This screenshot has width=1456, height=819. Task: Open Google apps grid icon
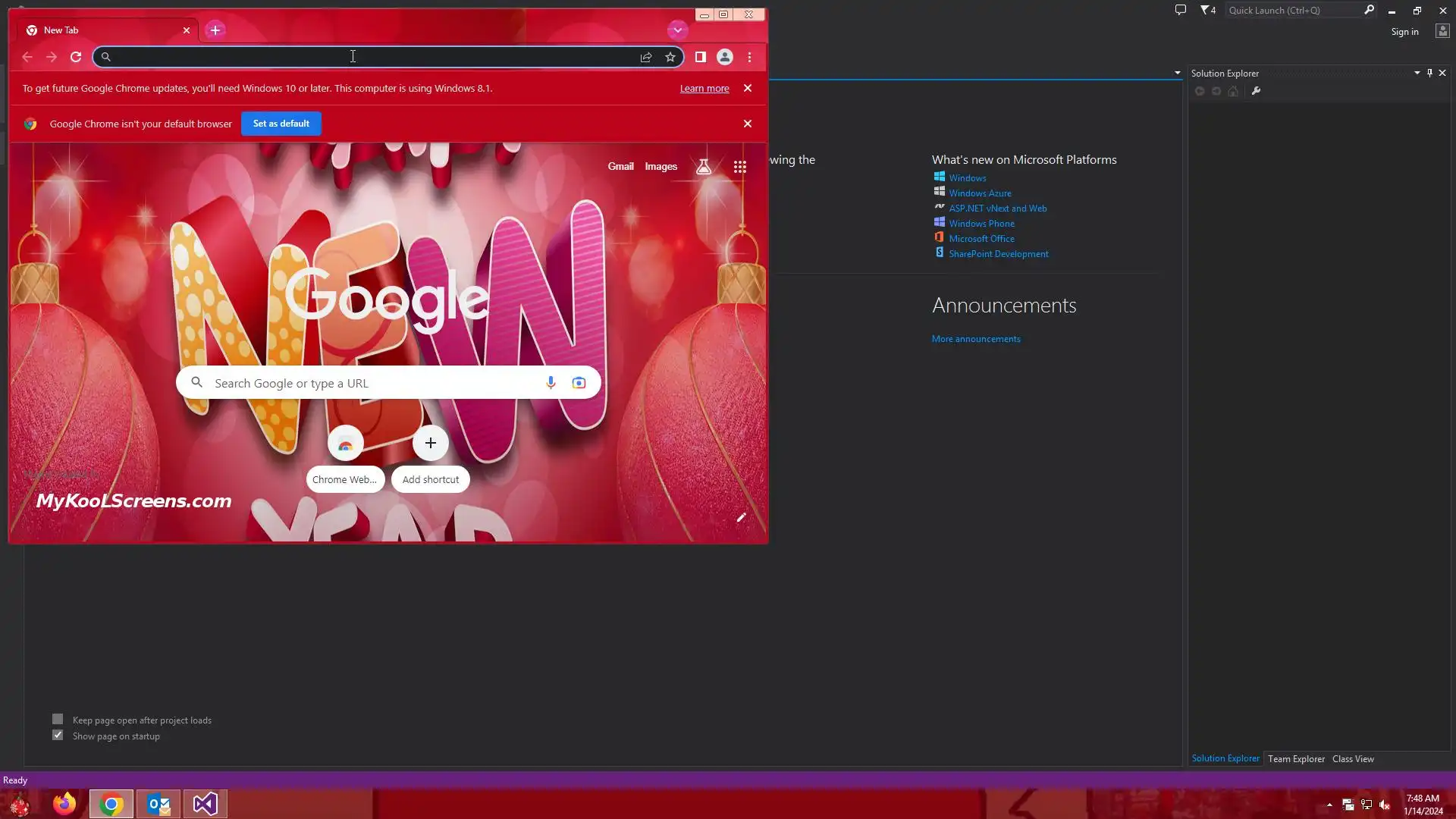point(740,167)
